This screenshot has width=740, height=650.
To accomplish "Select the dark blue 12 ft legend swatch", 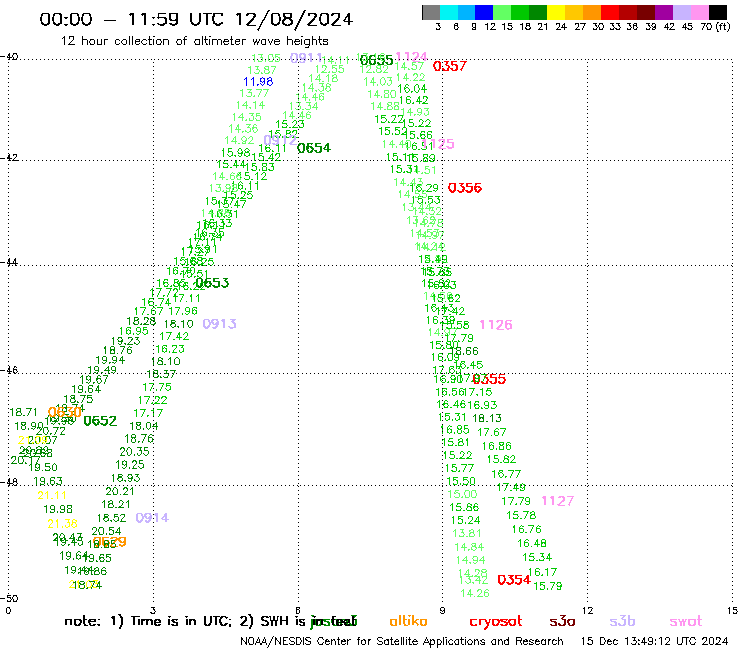I will coord(484,12).
